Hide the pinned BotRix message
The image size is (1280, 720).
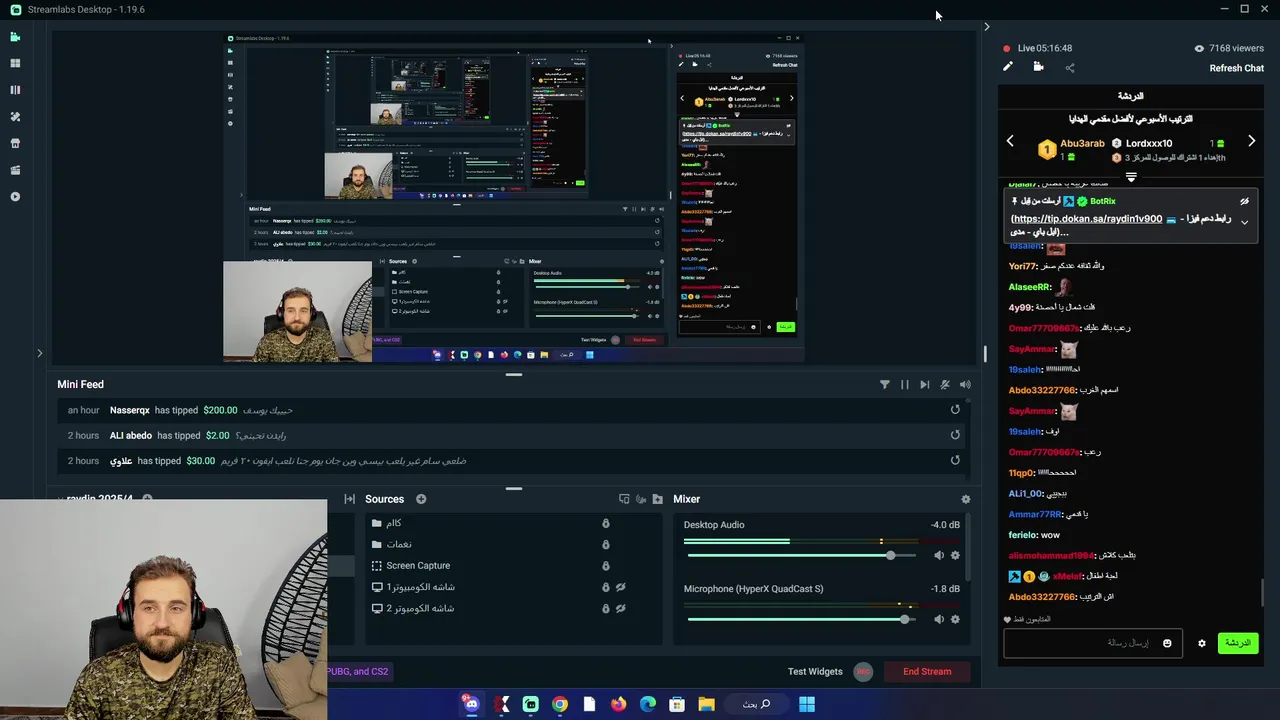(x=1245, y=201)
